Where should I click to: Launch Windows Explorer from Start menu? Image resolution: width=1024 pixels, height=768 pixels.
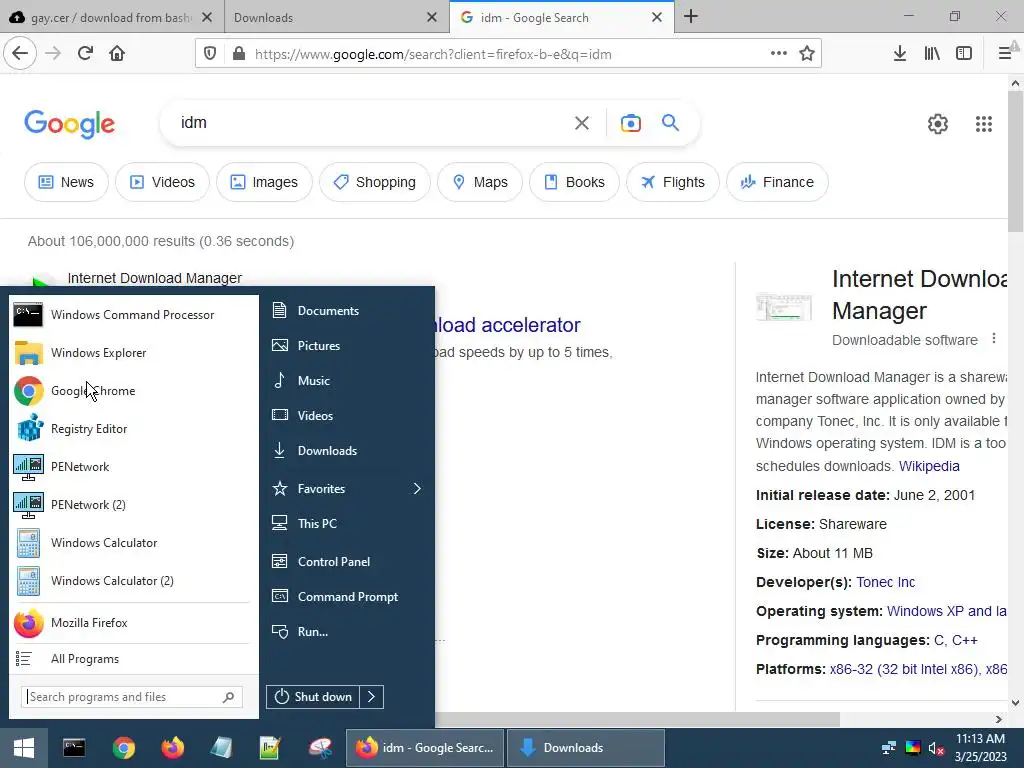(133, 353)
